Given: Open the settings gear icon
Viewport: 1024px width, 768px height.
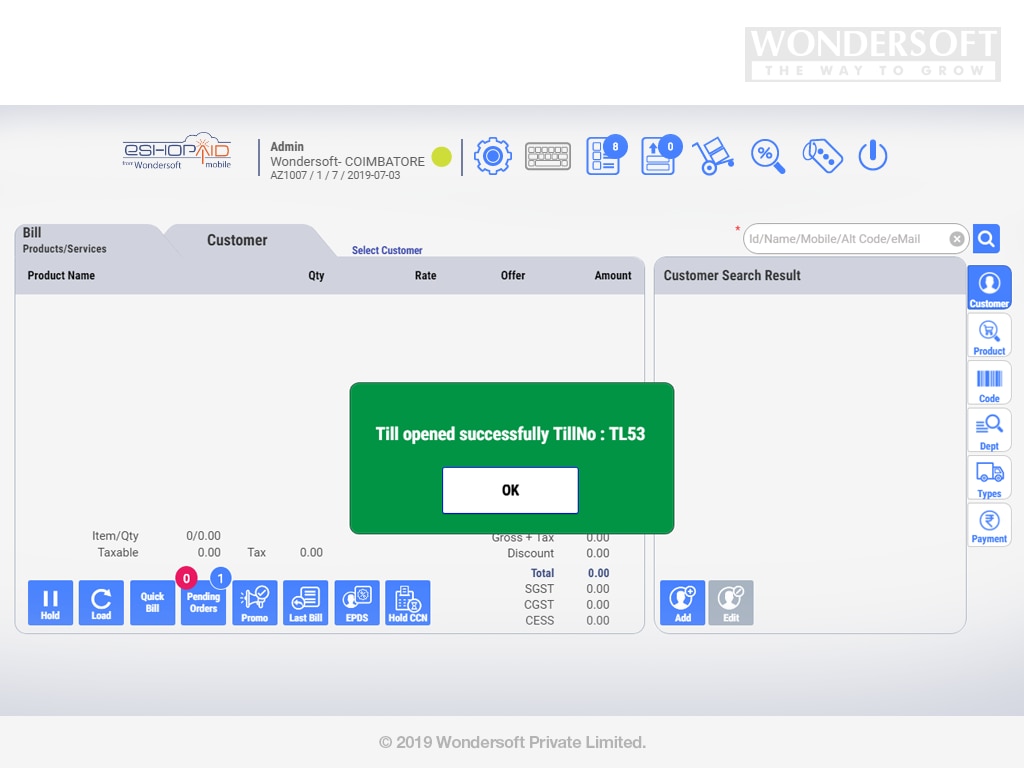Looking at the screenshot, I should click(x=492, y=156).
